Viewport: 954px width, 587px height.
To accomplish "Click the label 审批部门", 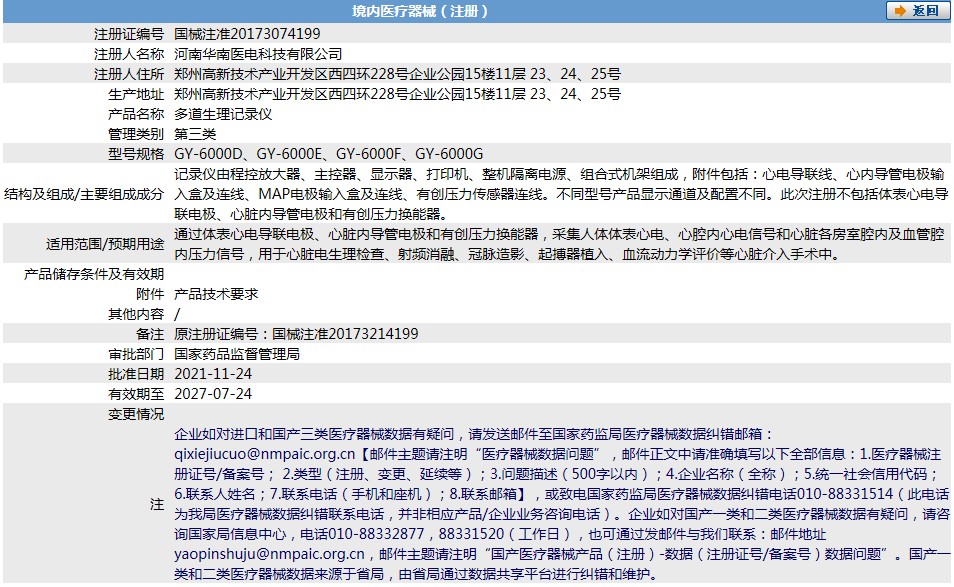I will pos(136,355).
